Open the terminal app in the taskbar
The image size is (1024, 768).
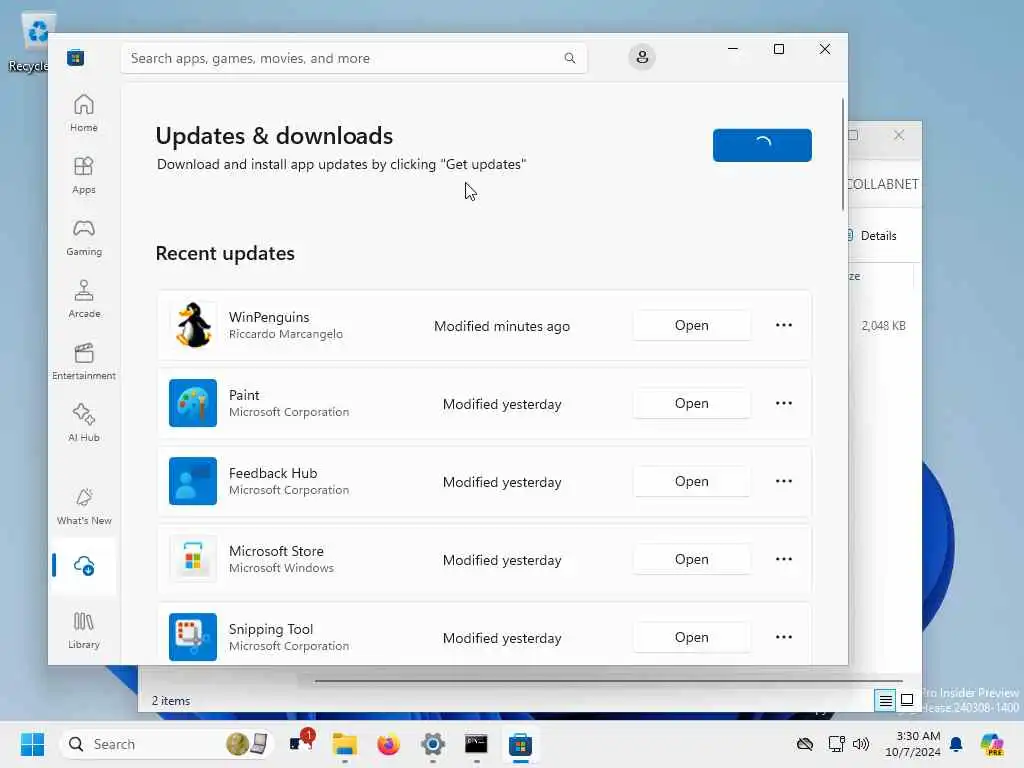pyautogui.click(x=476, y=744)
